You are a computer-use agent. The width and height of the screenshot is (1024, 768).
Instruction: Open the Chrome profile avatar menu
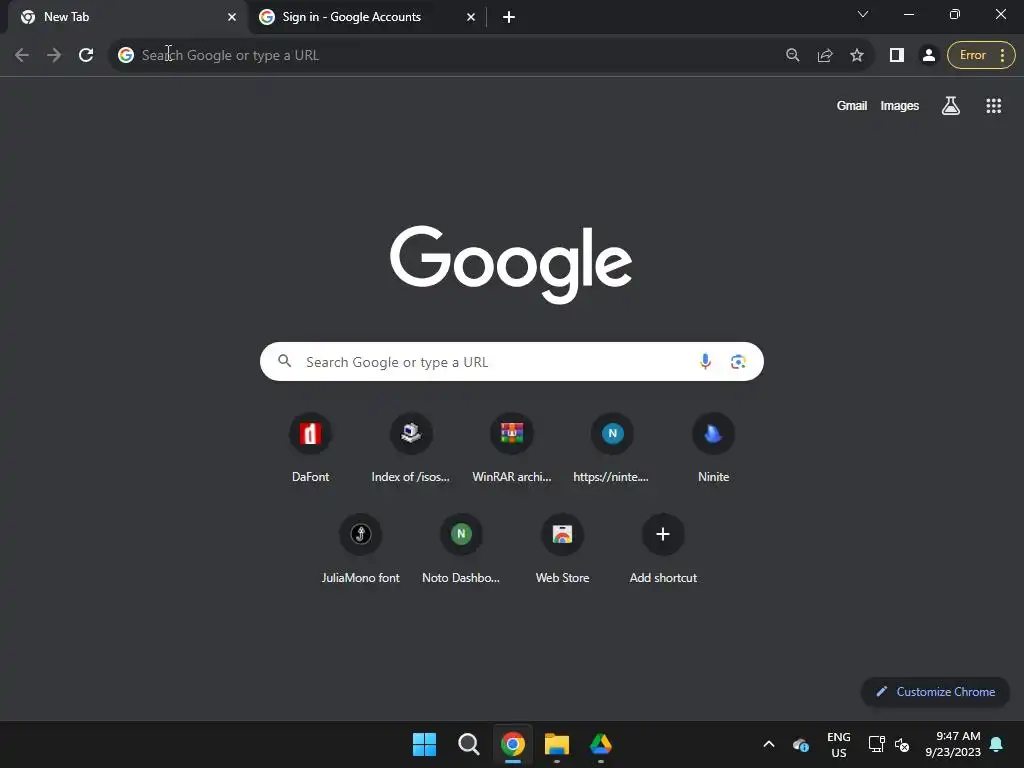tap(928, 55)
